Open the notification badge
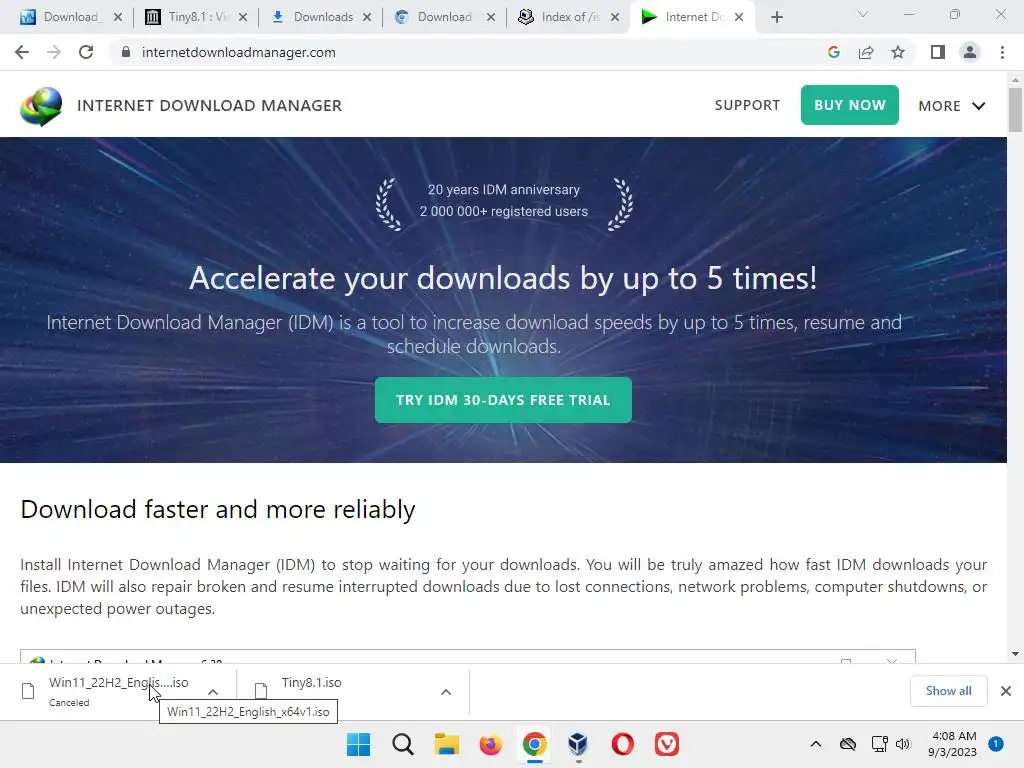The width and height of the screenshot is (1024, 768). [x=996, y=743]
